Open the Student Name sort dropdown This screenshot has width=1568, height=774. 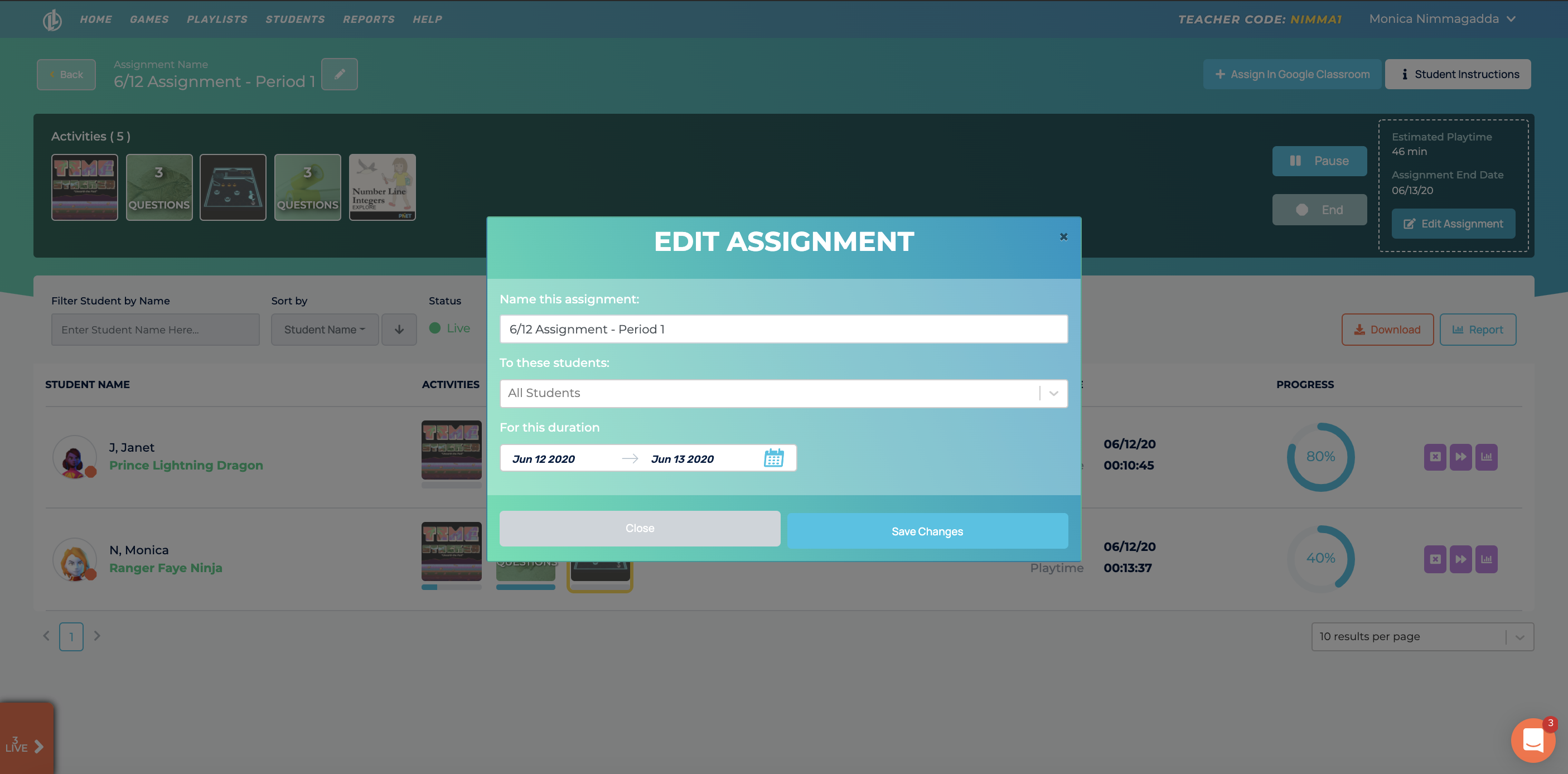click(x=325, y=329)
